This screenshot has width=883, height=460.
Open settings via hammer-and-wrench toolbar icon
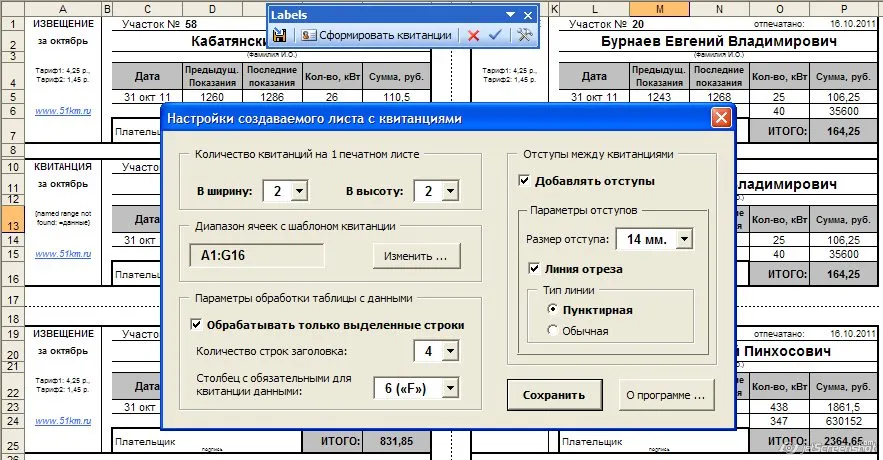pyautogui.click(x=523, y=35)
